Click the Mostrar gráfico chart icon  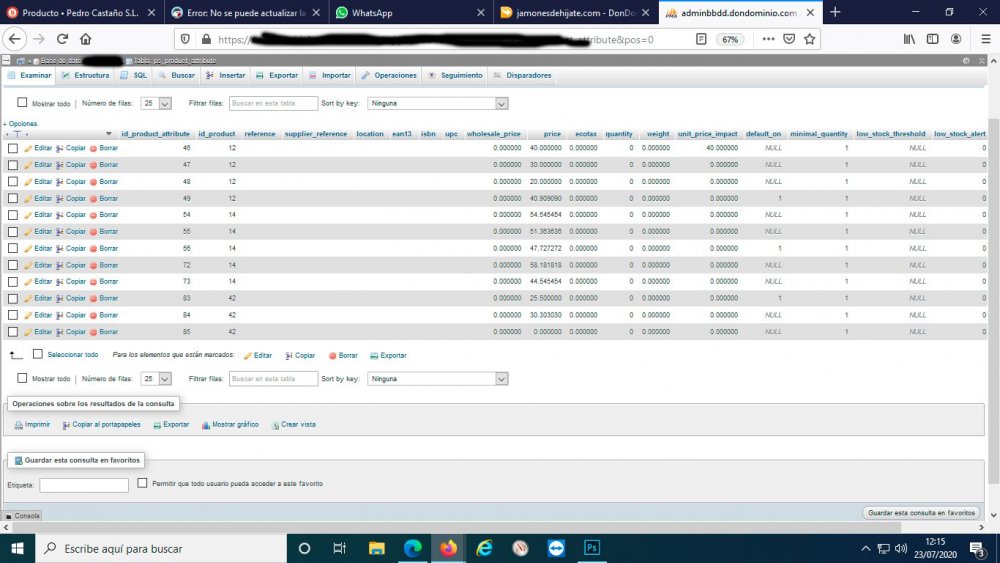pyautogui.click(x=205, y=425)
